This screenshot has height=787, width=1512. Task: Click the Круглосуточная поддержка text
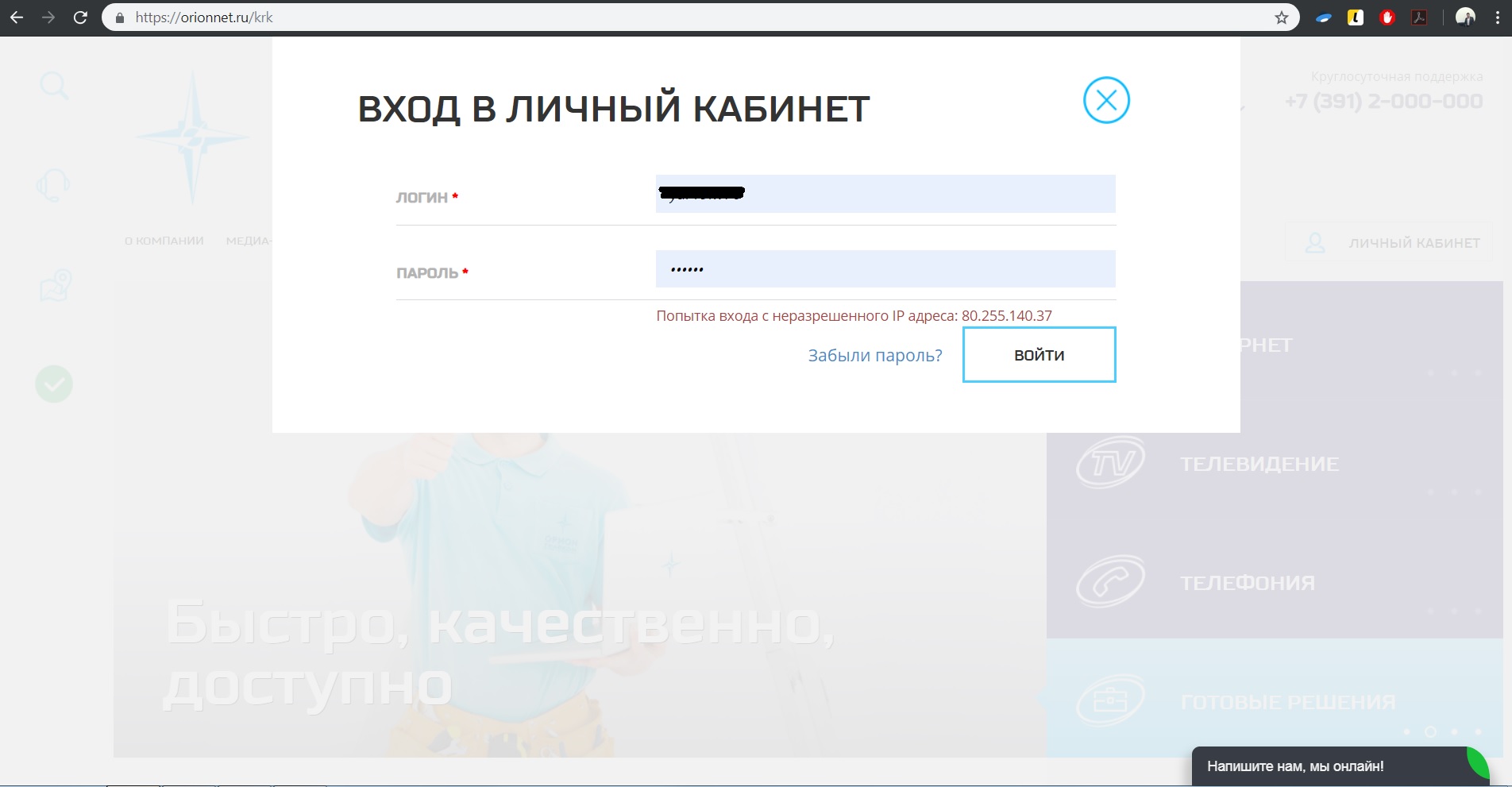(1397, 76)
